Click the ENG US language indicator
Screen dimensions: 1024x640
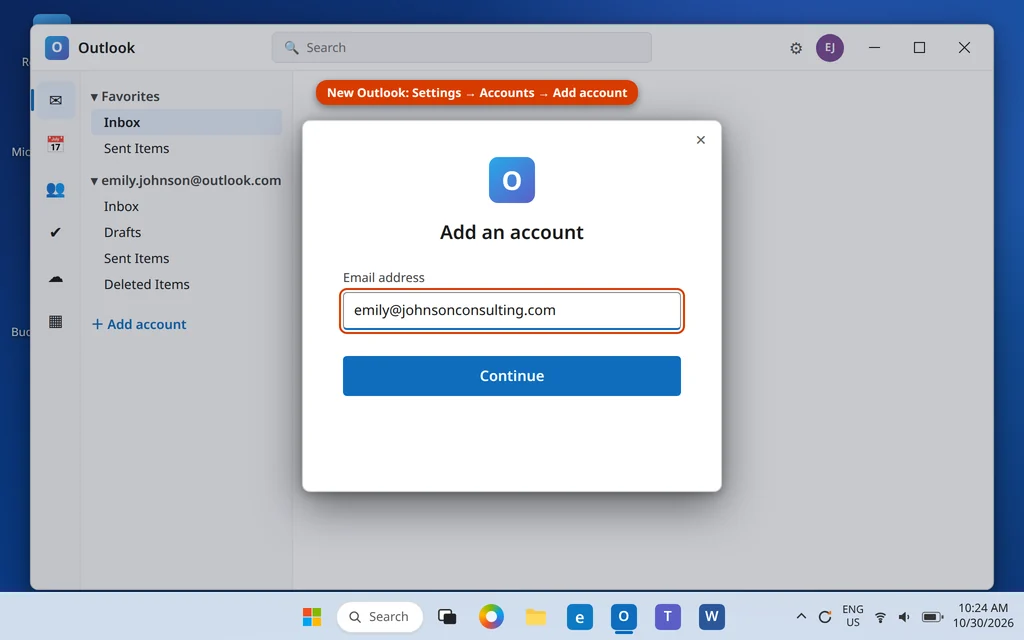click(853, 616)
